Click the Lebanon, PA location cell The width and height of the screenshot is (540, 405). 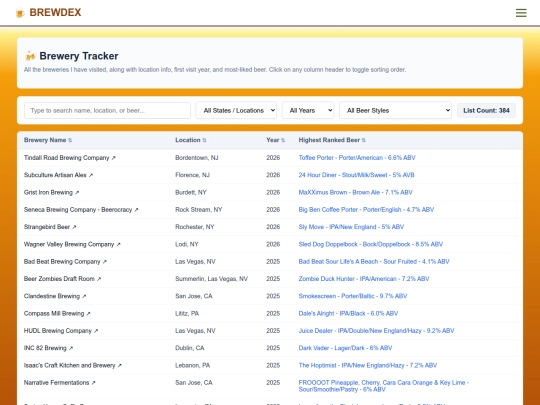[193, 365]
